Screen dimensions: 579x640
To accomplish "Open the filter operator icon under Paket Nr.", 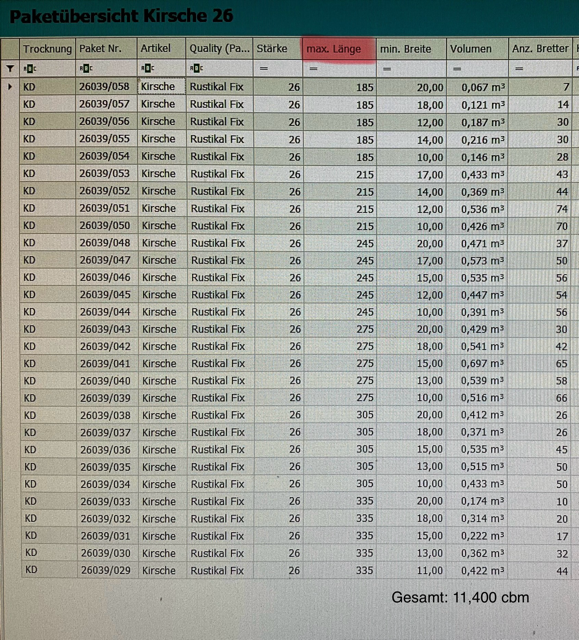I will (86, 69).
